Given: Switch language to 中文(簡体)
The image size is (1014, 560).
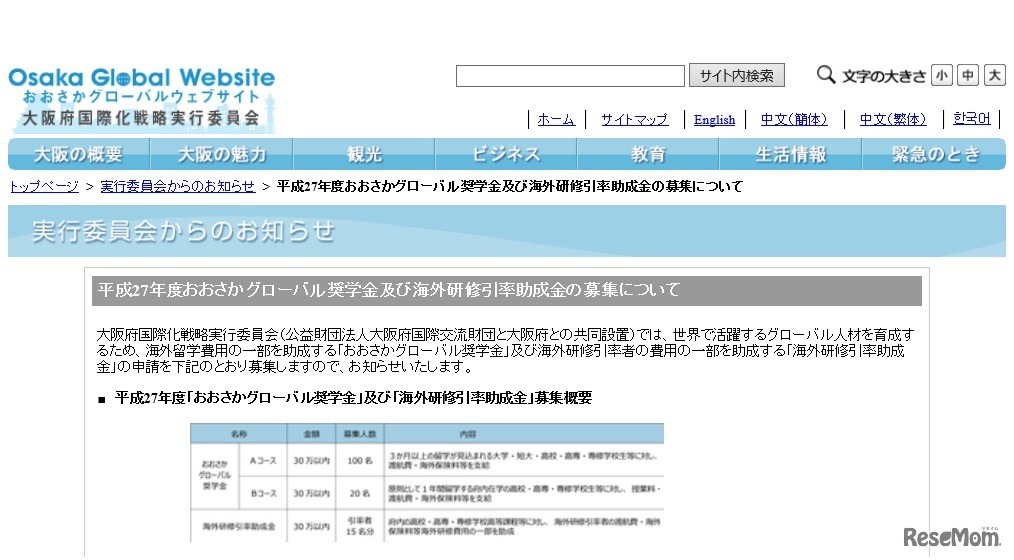Looking at the screenshot, I should point(794,120).
